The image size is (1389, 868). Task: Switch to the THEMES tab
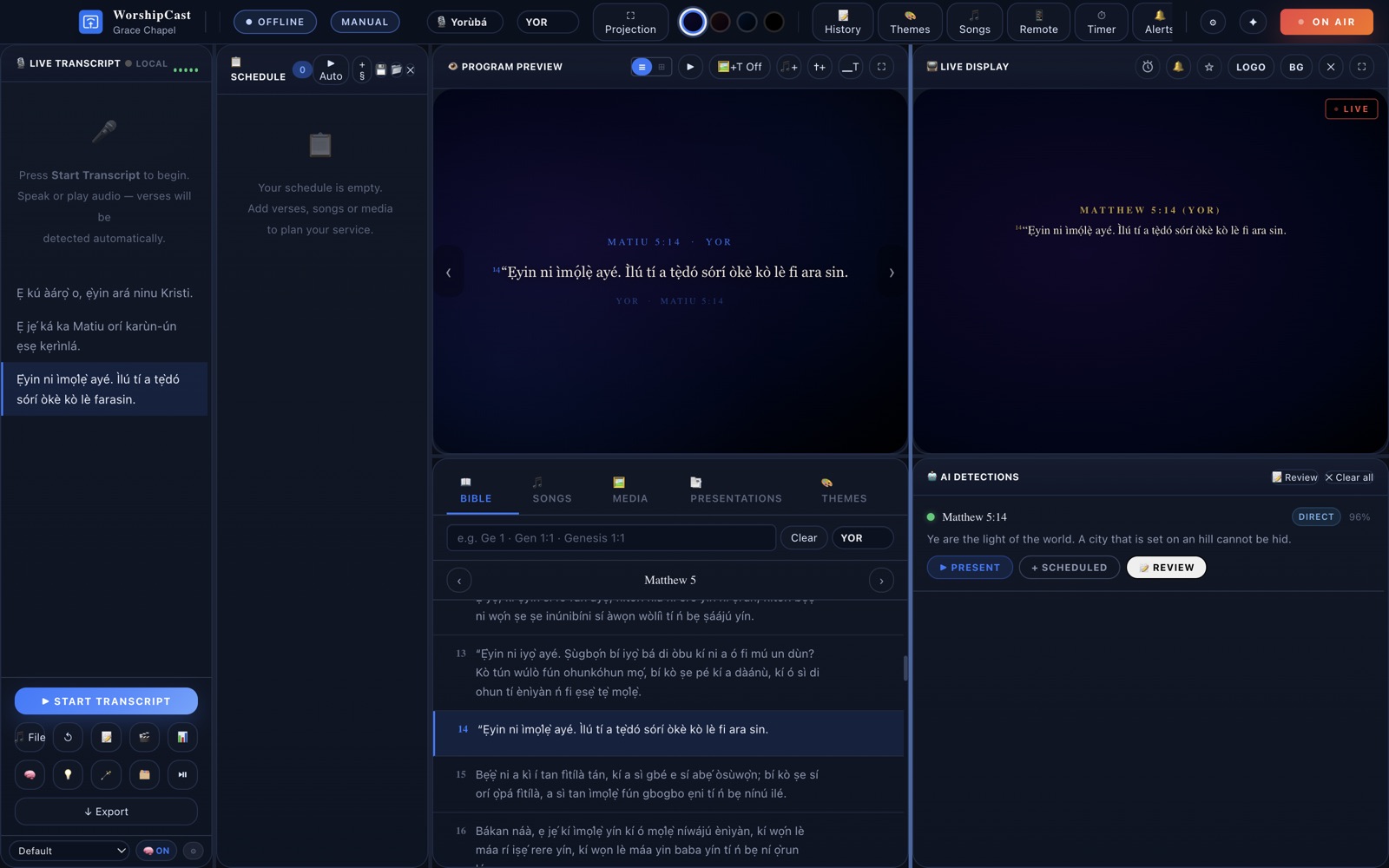click(844, 490)
